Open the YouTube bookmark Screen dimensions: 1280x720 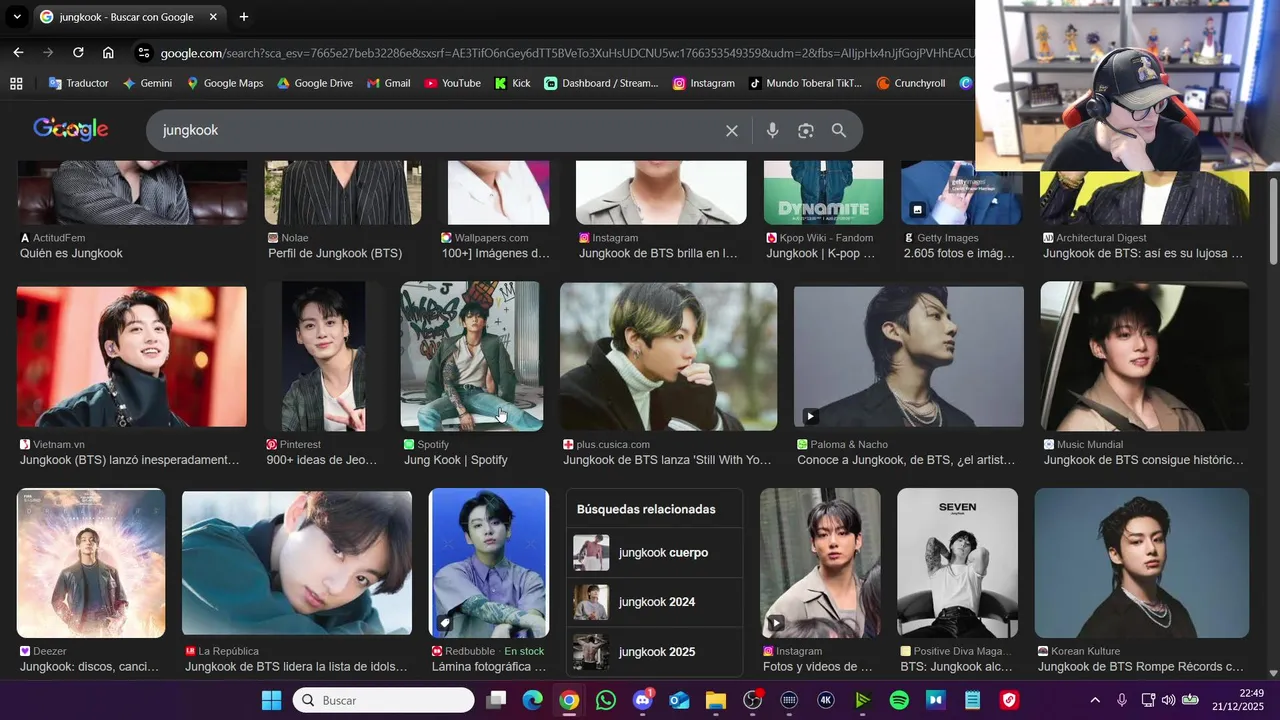pyautogui.click(x=453, y=83)
